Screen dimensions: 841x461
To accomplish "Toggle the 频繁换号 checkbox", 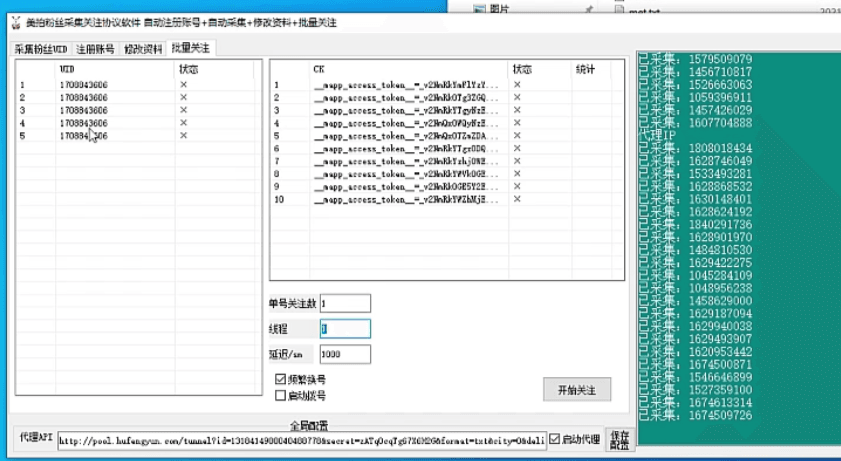I will point(281,379).
